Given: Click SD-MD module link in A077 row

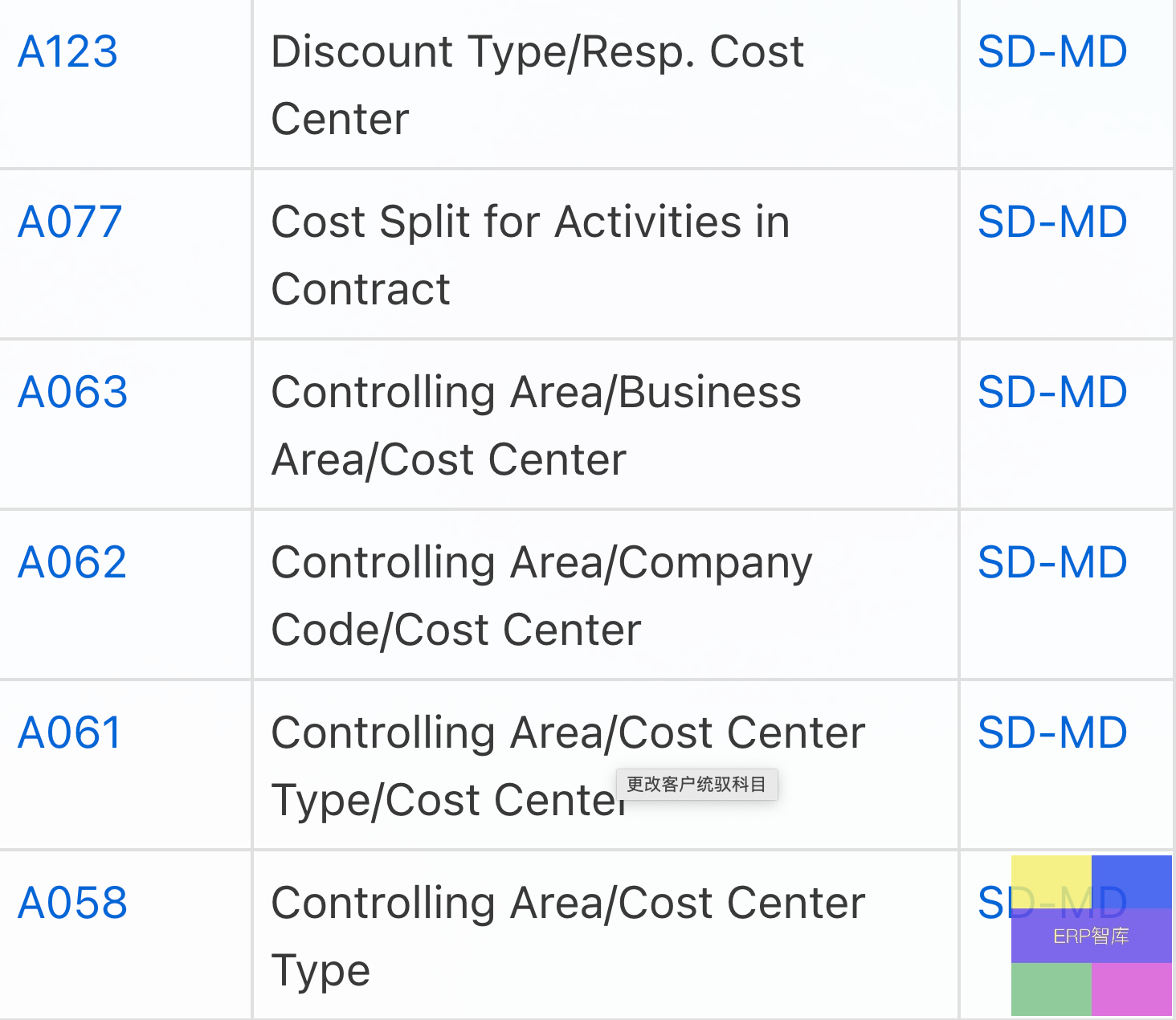Looking at the screenshot, I should [1052, 222].
